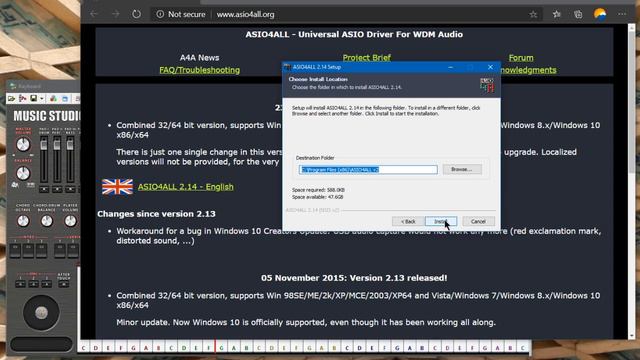Viewport: 640px width, 360px height.
Task: Click the browser profile avatar
Action: click(x=600, y=14)
